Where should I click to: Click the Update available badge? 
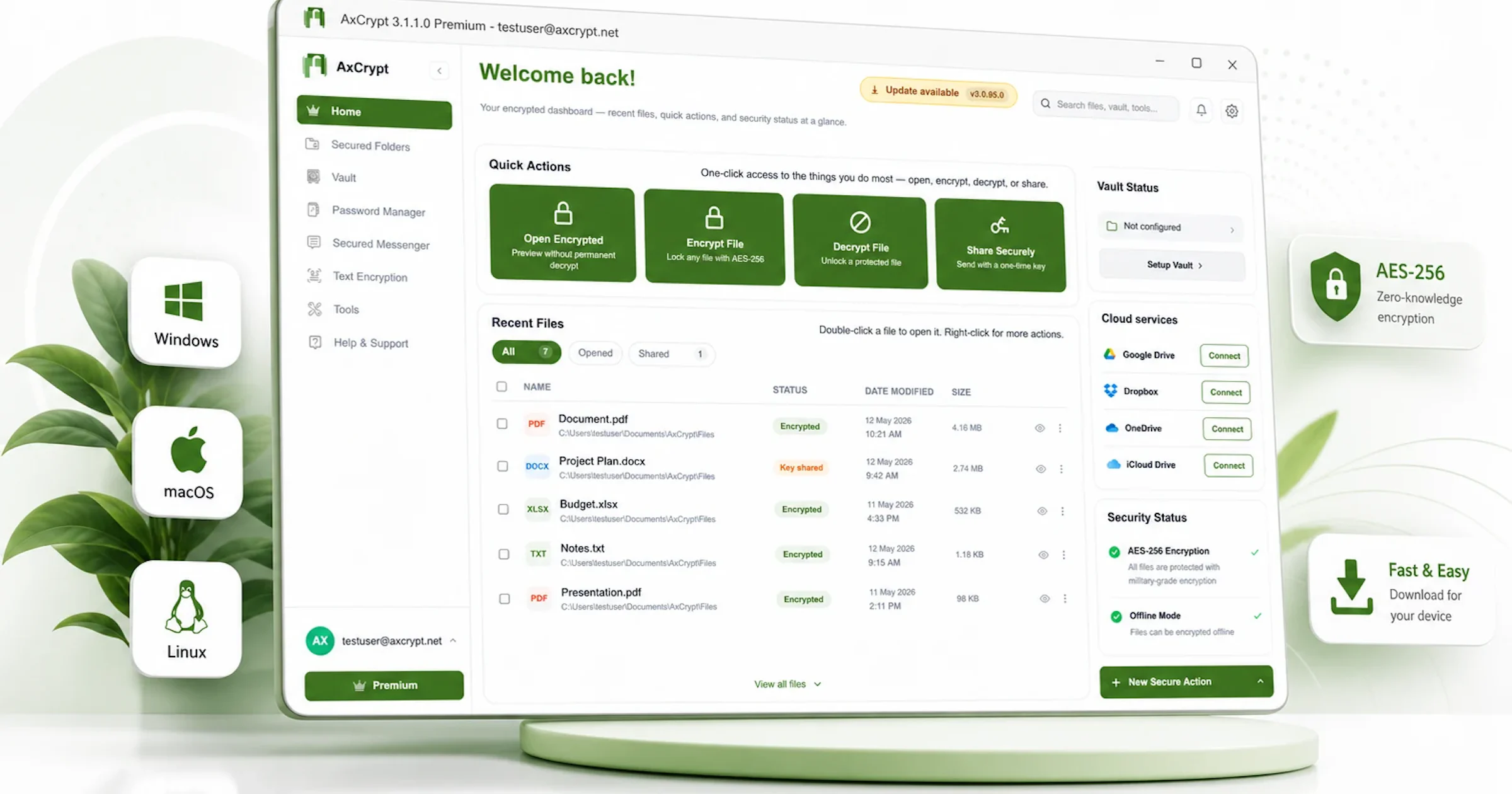click(x=938, y=93)
